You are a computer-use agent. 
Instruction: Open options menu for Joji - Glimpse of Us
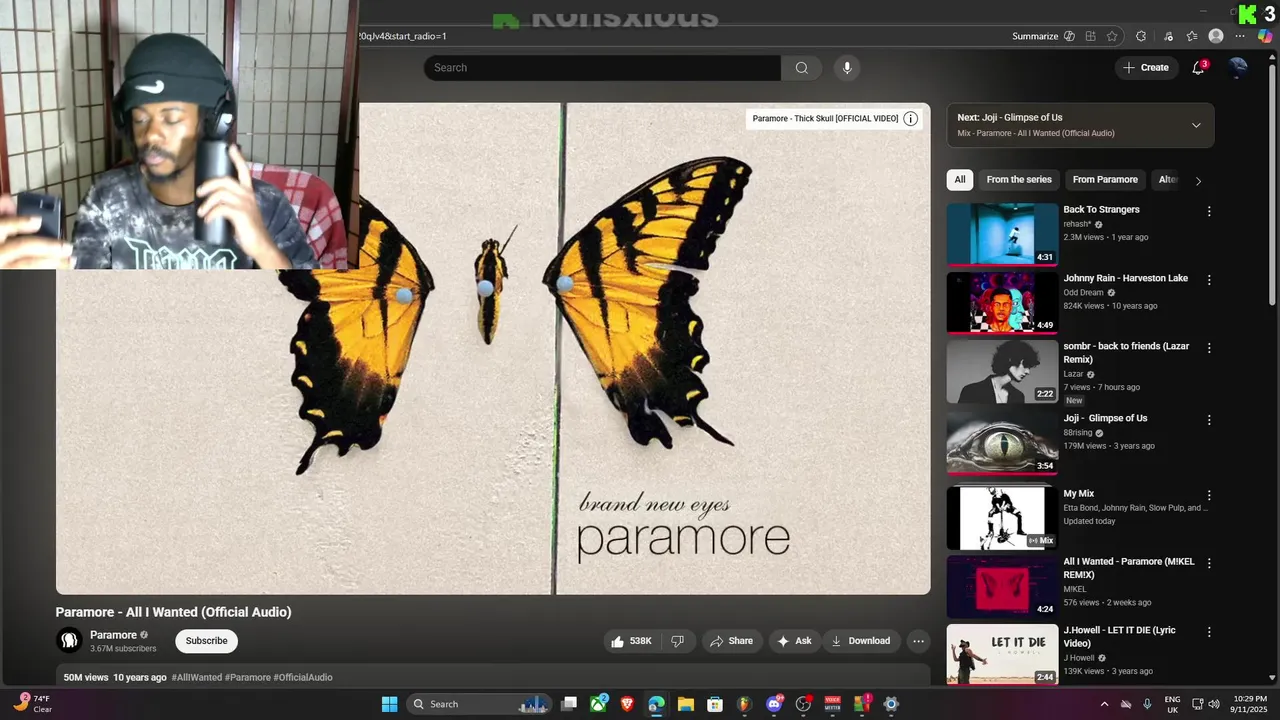(1209, 420)
